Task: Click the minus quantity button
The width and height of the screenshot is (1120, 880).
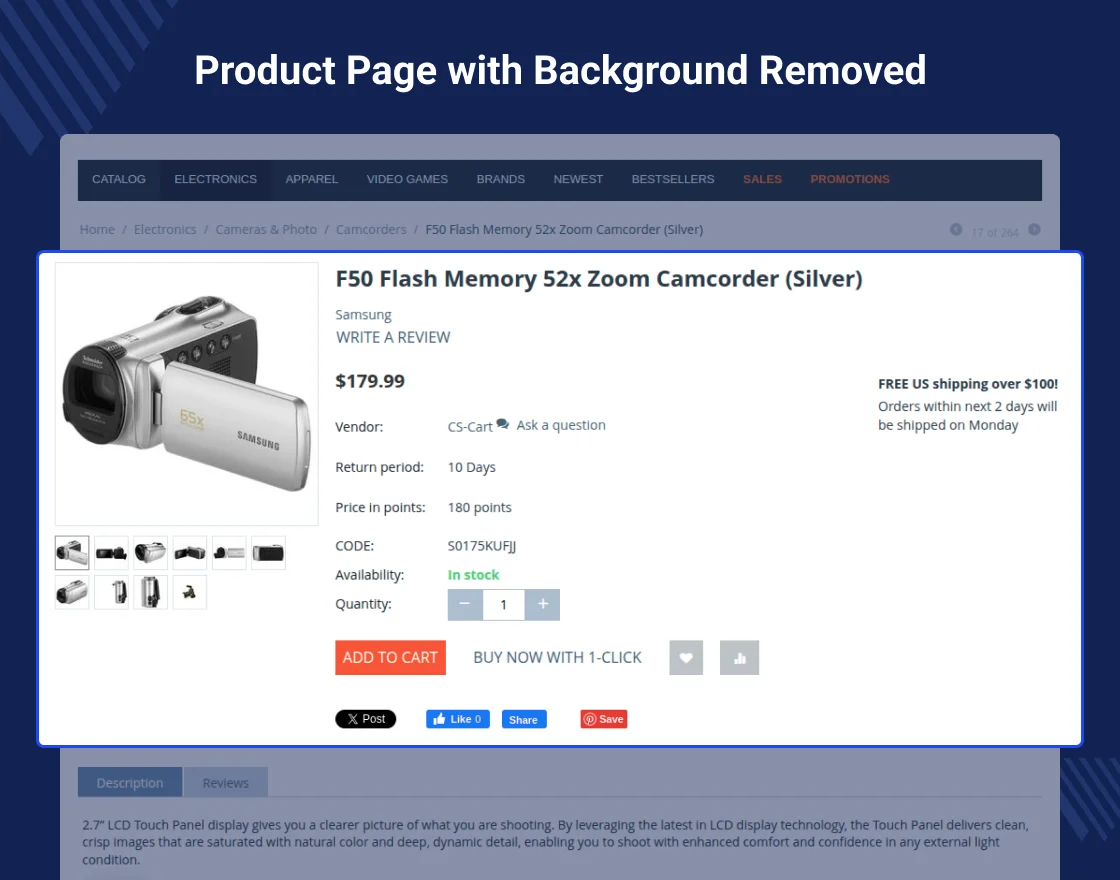Action: click(x=465, y=604)
